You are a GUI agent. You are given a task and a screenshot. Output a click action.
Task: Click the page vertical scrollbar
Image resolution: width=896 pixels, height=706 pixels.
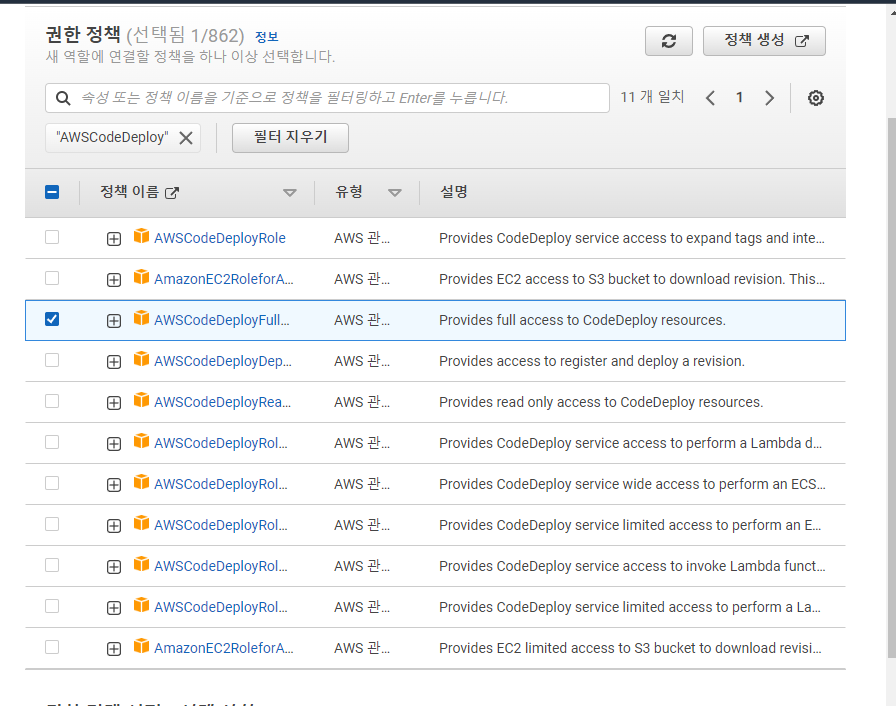point(891,387)
